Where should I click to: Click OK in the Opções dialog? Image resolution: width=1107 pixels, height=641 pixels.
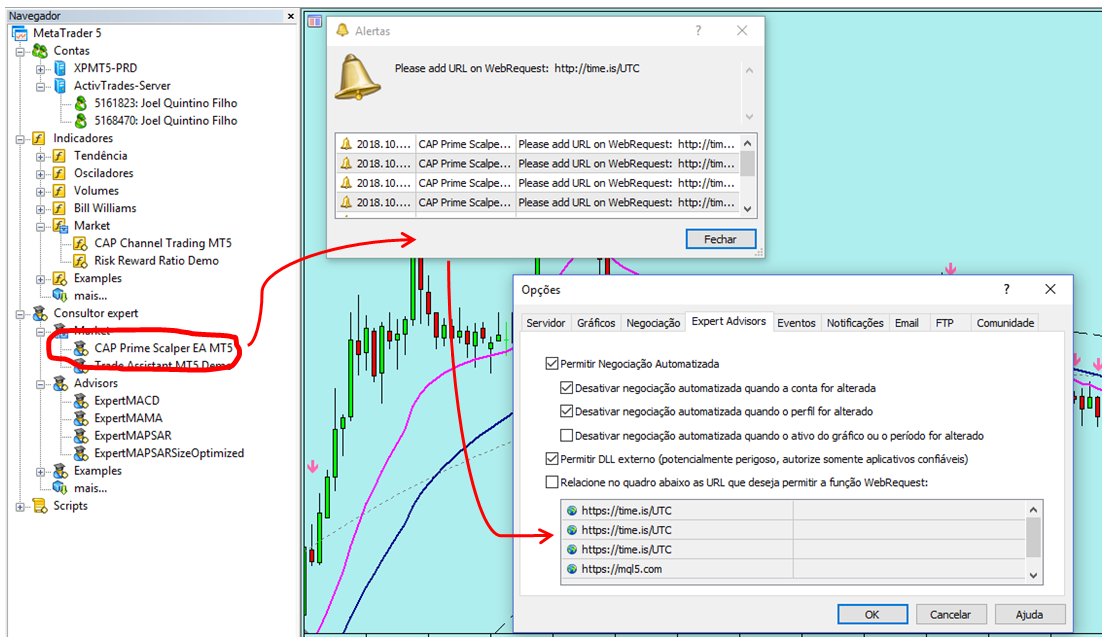(872, 614)
